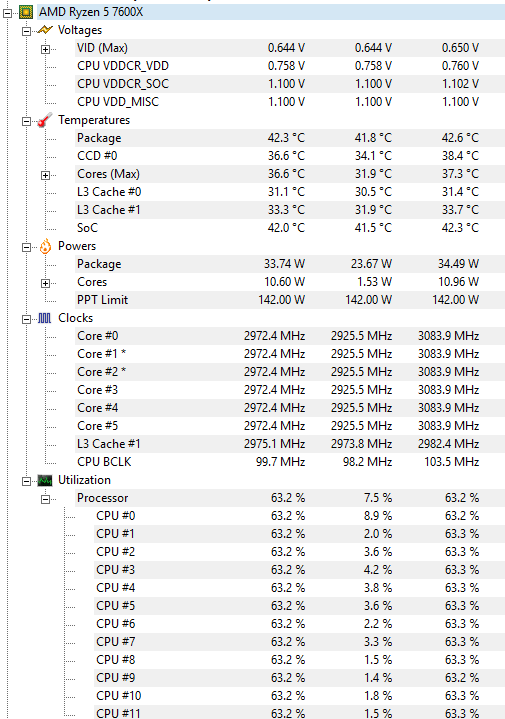Collapse the Processor utilization node

pyautogui.click(x=45, y=499)
